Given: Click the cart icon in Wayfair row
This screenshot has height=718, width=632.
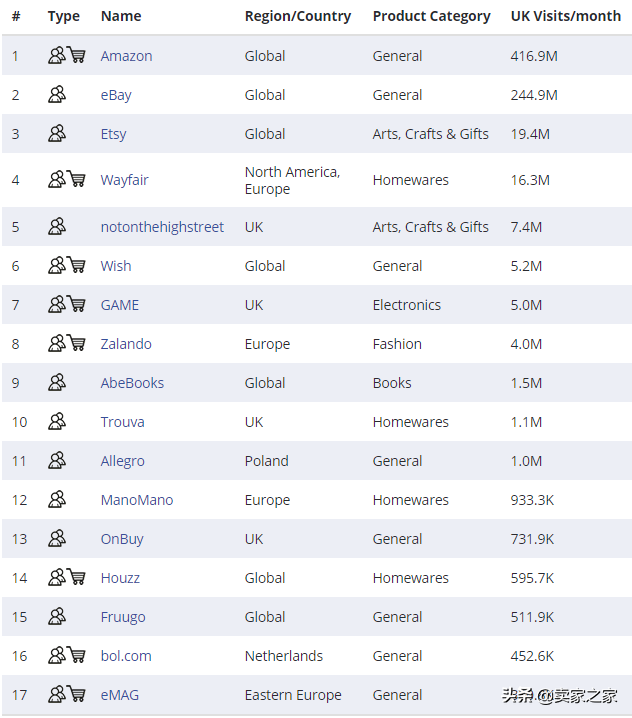Looking at the screenshot, I should tap(76, 179).
